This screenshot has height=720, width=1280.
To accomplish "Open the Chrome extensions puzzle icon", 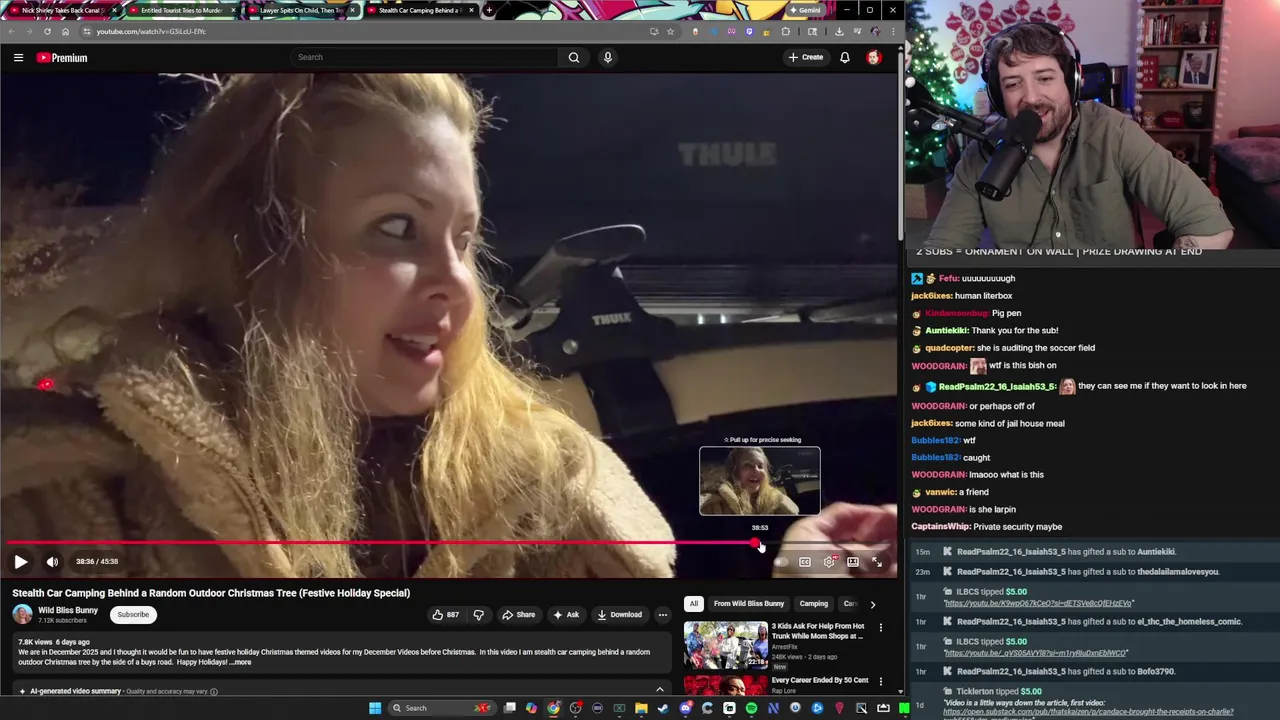I will click(x=786, y=31).
